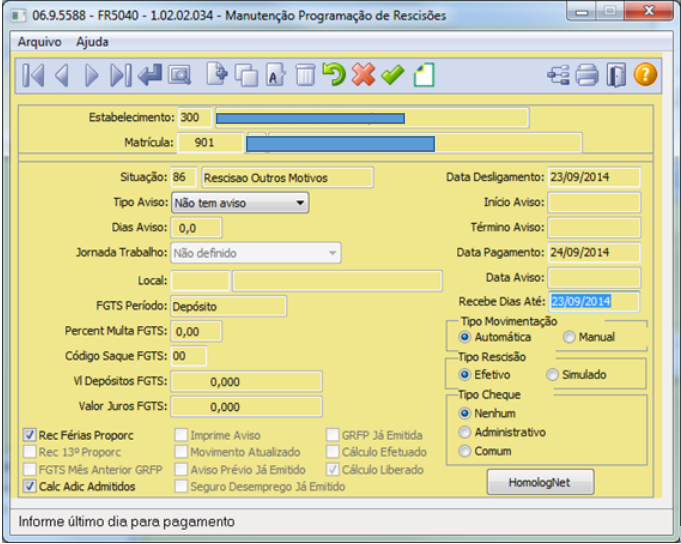This screenshot has width=681, height=544.
Task: Click the Matrícula field 901
Action: coord(210,143)
